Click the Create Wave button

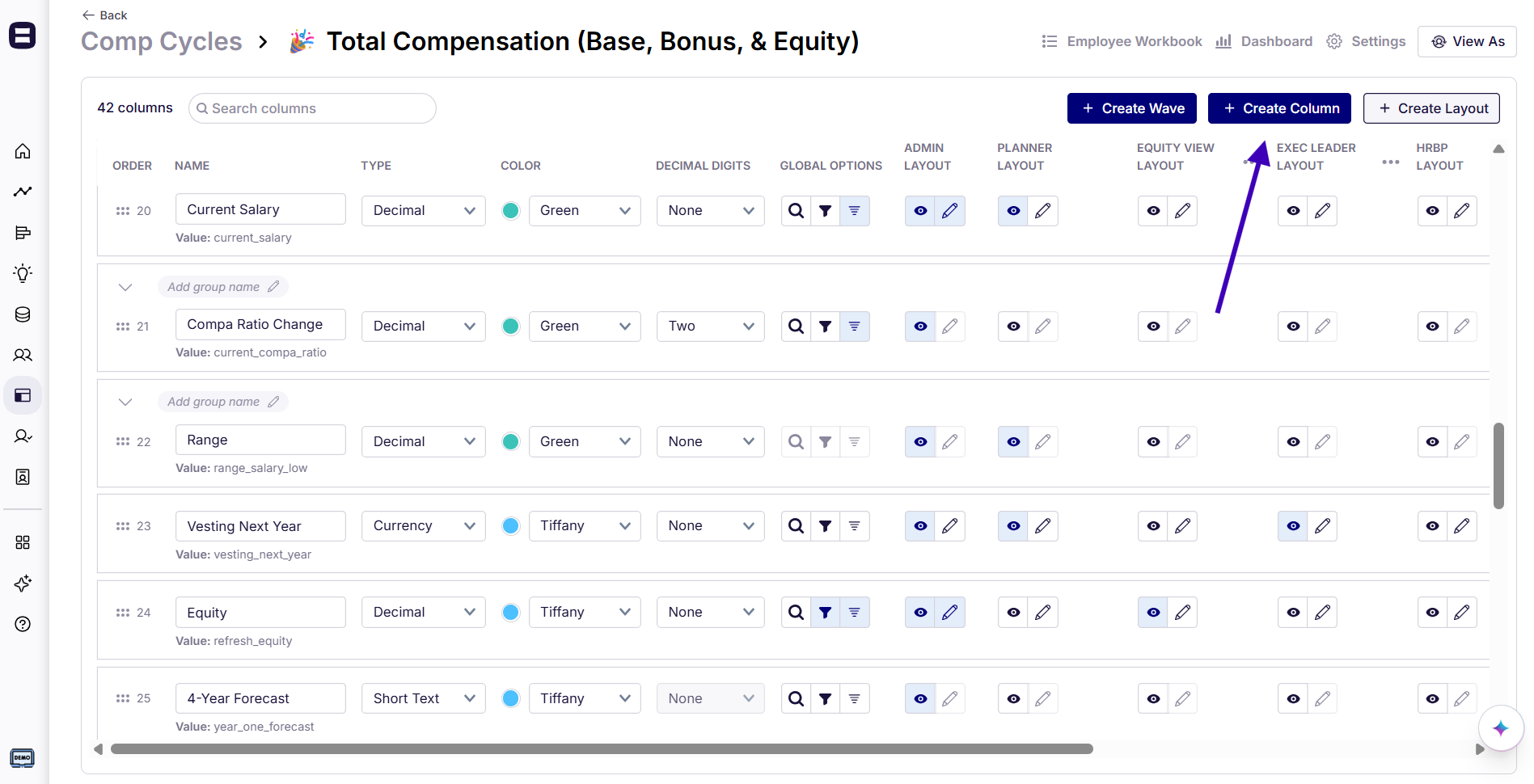(x=1131, y=108)
